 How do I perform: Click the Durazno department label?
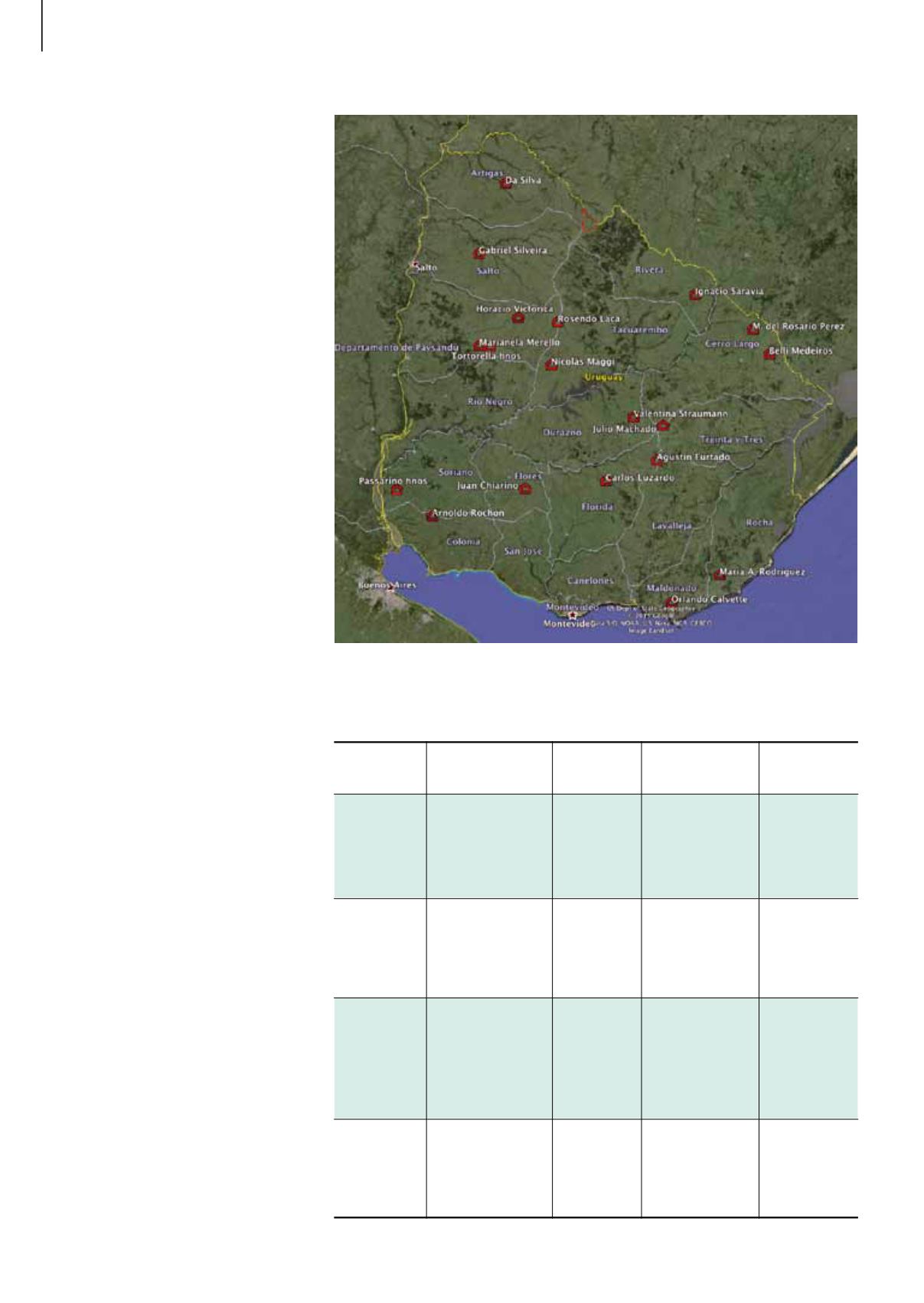point(563,432)
